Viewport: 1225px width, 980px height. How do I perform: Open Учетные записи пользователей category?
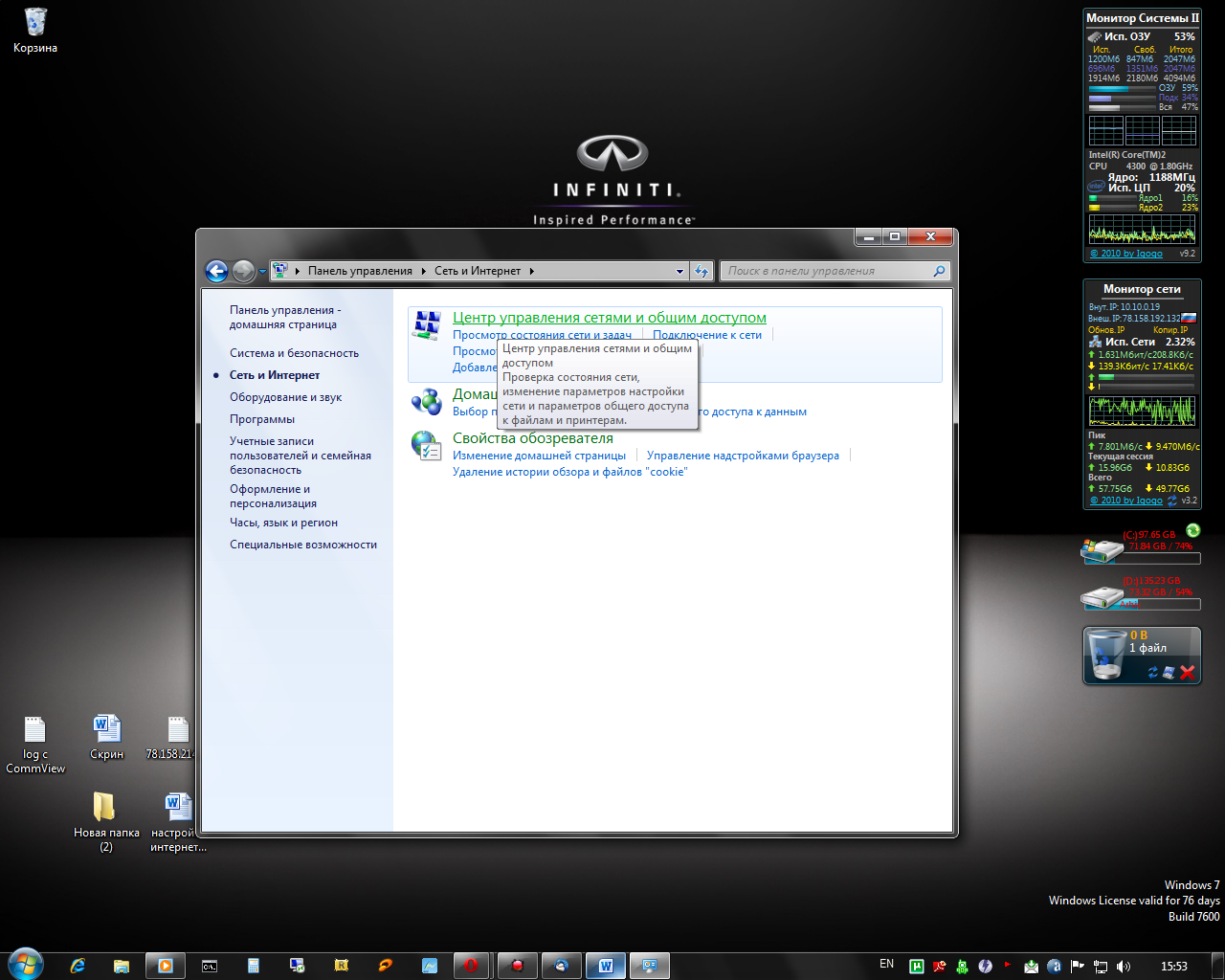301,456
